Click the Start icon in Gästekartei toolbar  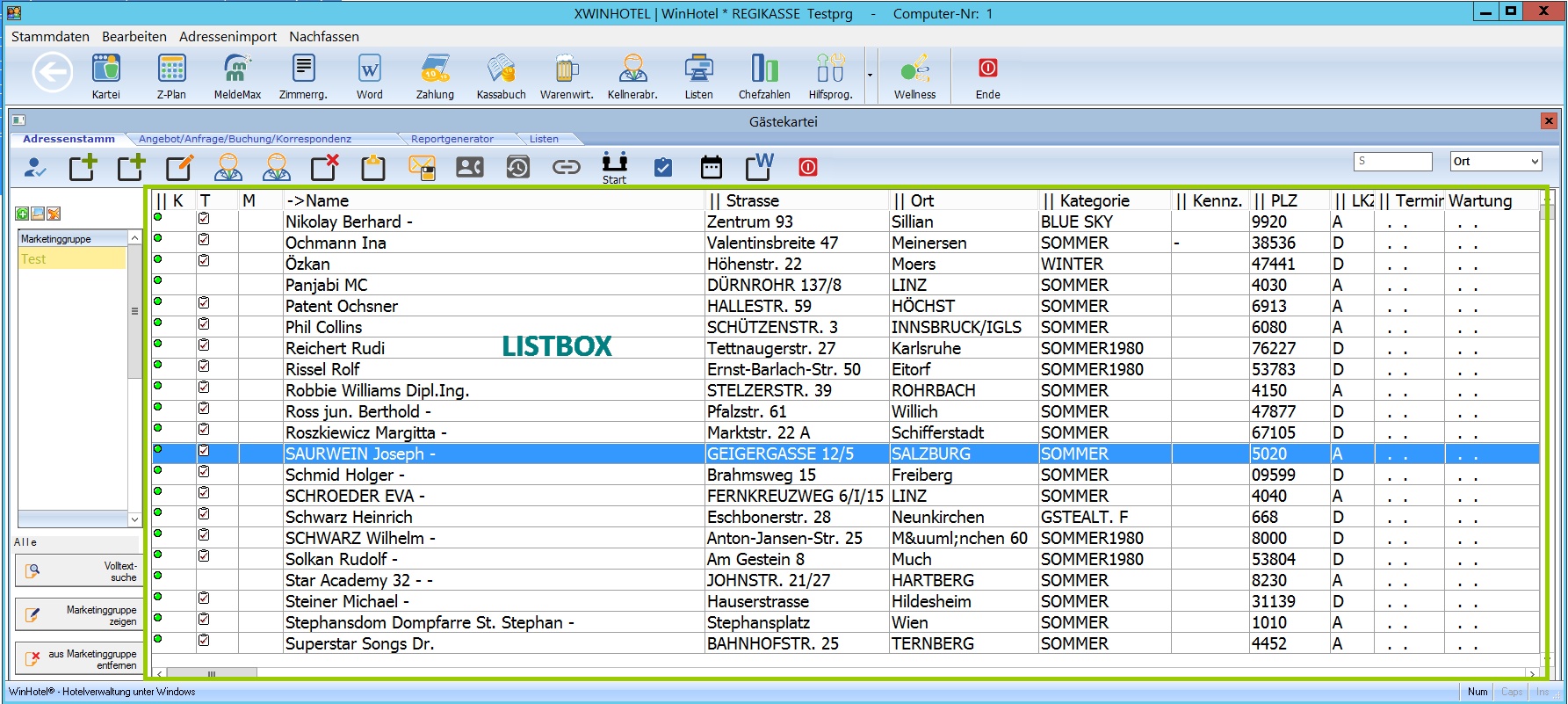(615, 167)
